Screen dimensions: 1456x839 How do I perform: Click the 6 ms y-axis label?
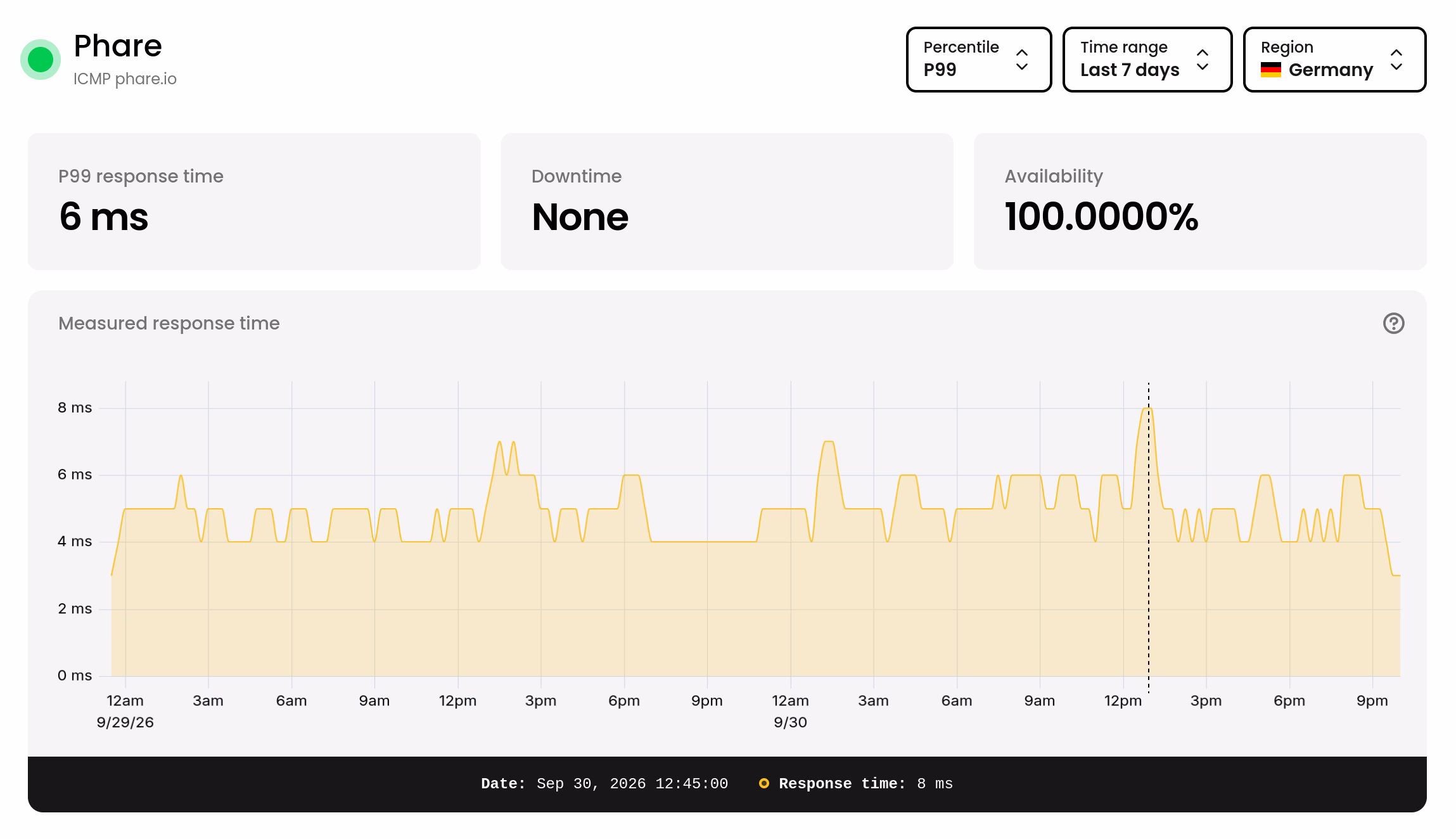tap(75, 474)
